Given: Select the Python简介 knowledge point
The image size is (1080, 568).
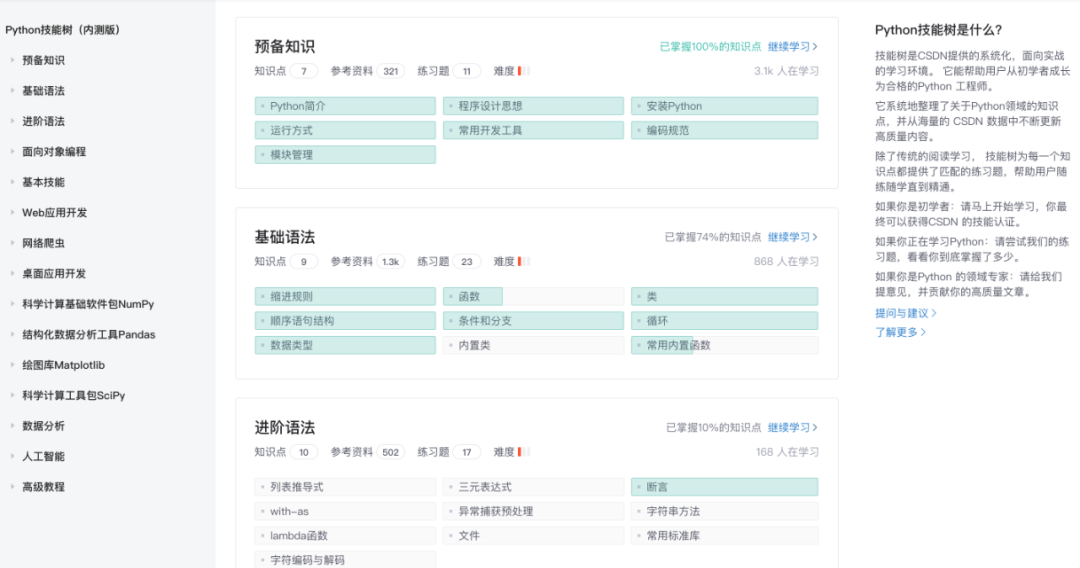Looking at the screenshot, I should (x=345, y=106).
